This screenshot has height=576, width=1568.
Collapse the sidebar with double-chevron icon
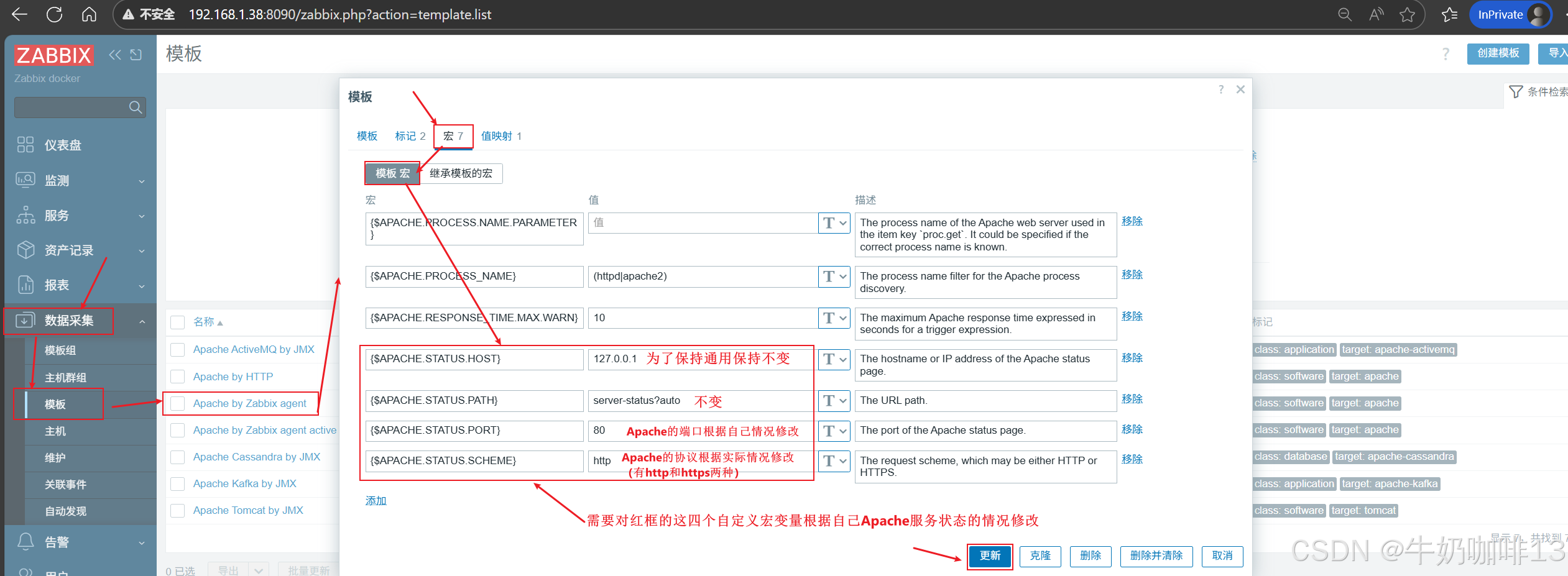coord(115,55)
